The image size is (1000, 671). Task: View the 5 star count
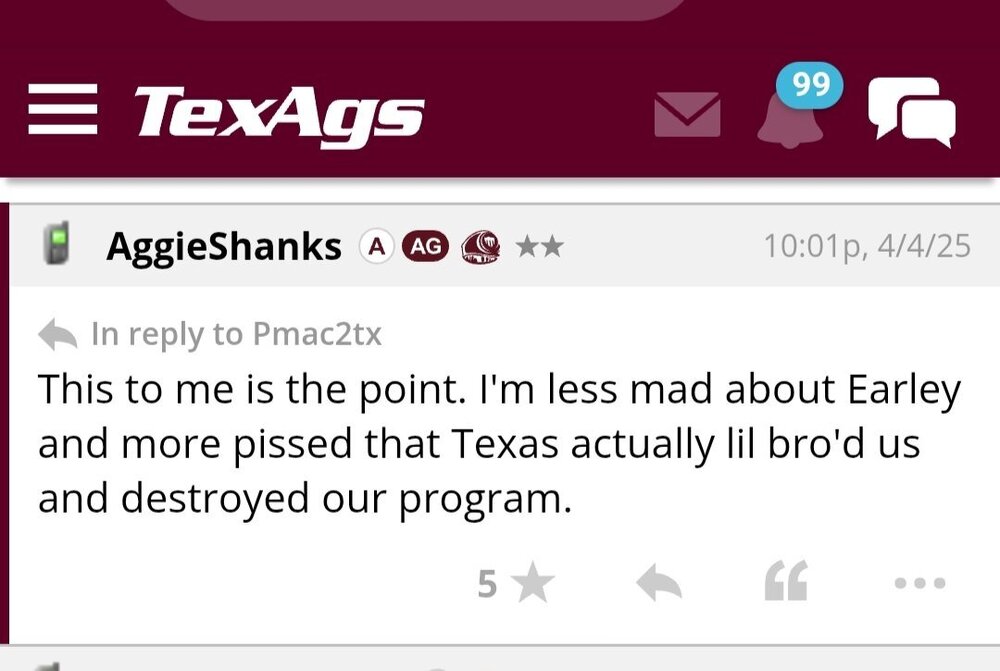coord(487,583)
